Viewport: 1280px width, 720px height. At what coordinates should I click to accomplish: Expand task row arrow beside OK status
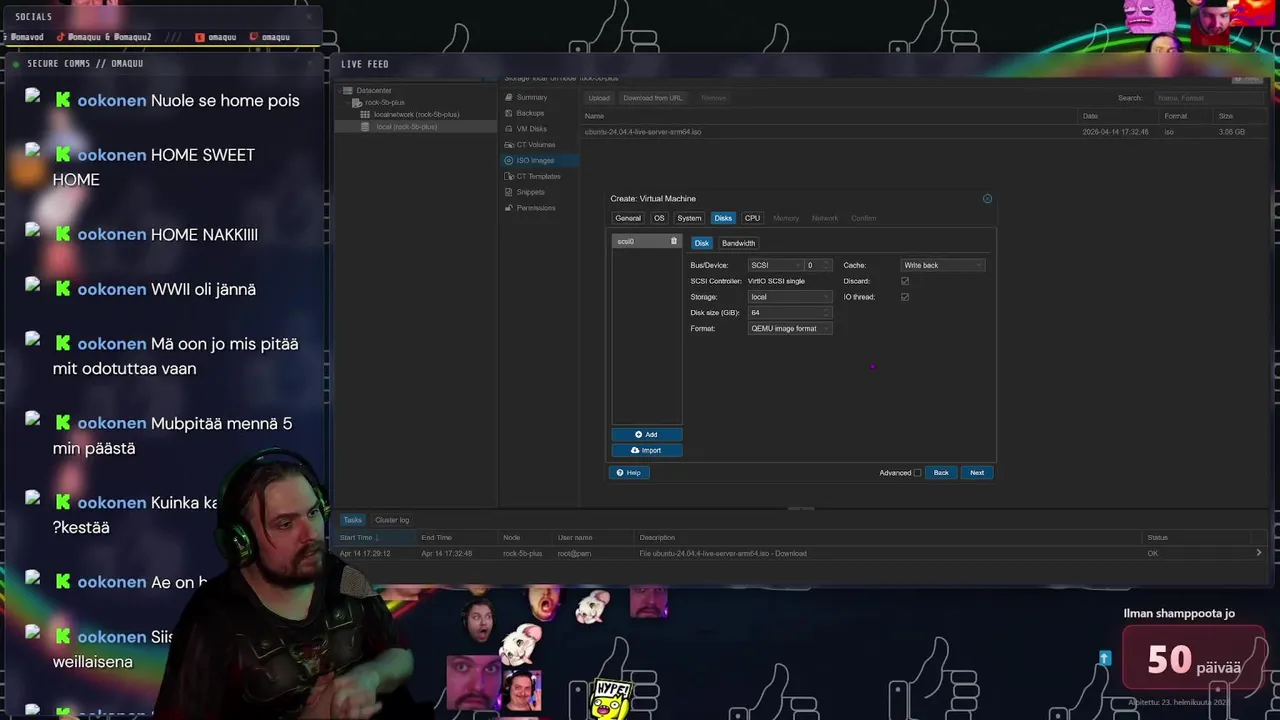pyautogui.click(x=1259, y=553)
